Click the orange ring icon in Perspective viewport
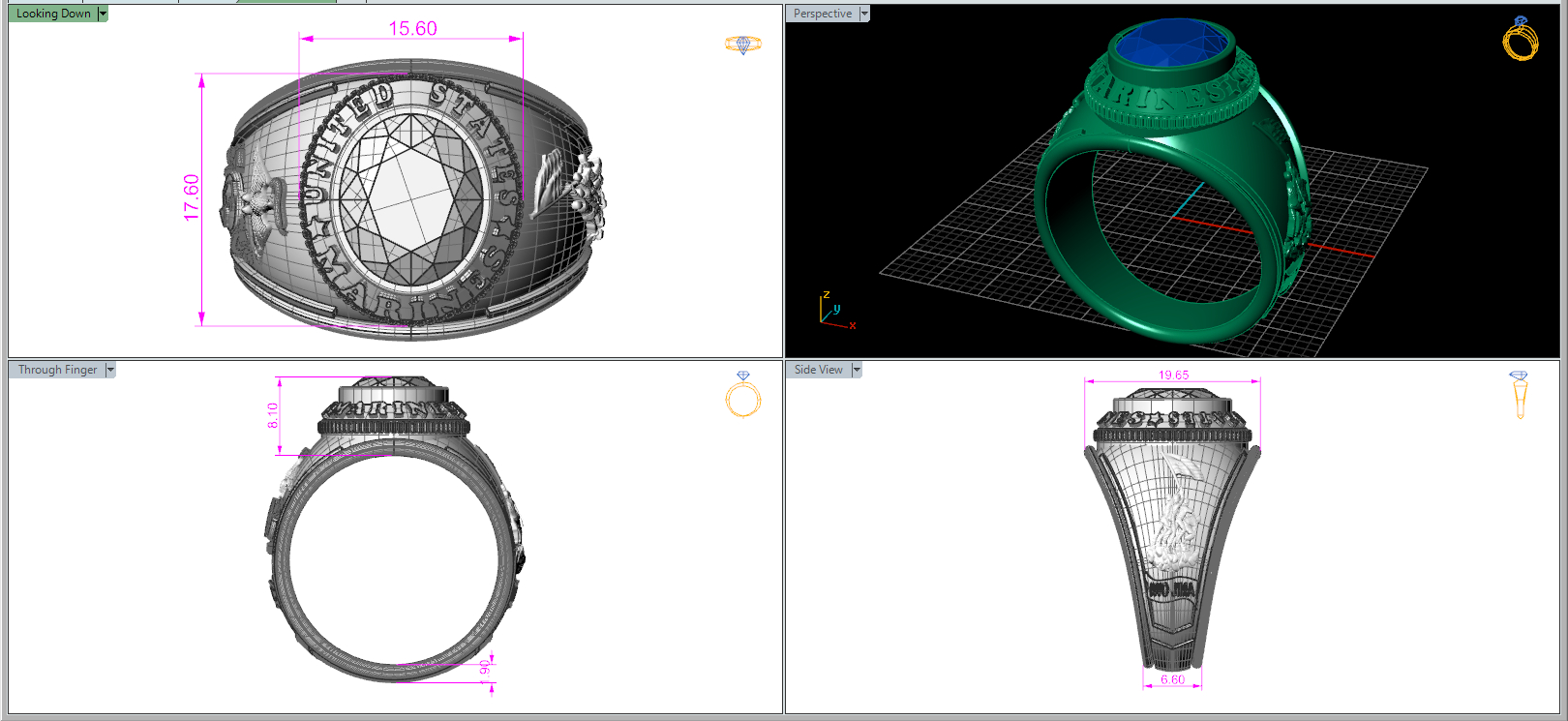The image size is (1568, 721). tap(1521, 39)
